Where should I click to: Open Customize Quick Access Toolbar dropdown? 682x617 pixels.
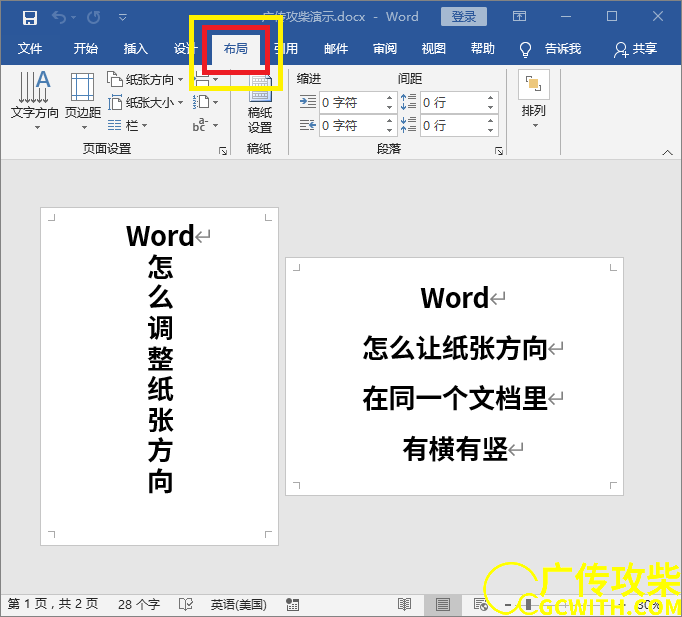[x=123, y=17]
